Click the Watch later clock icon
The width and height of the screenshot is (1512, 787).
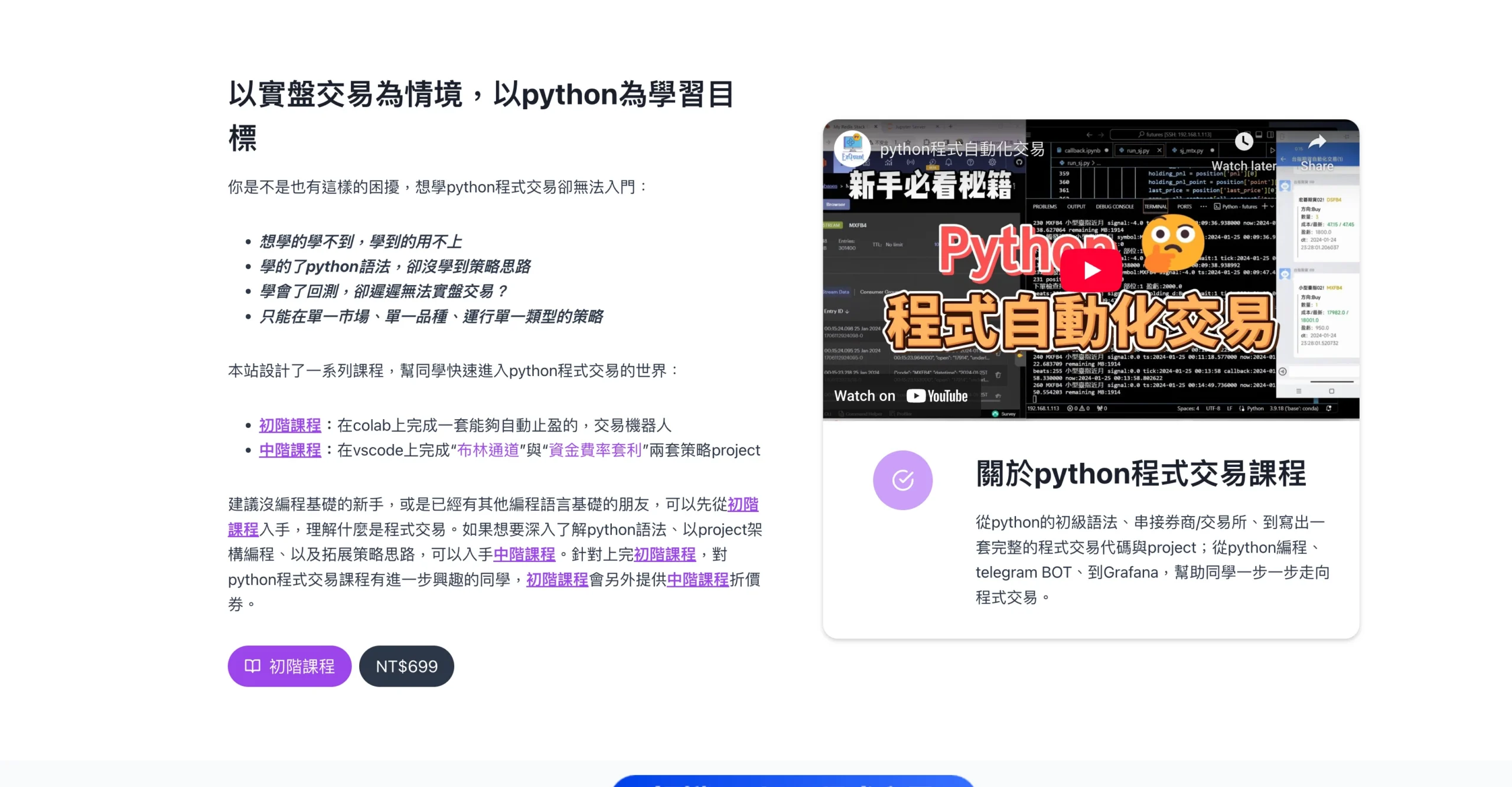pyautogui.click(x=1243, y=142)
